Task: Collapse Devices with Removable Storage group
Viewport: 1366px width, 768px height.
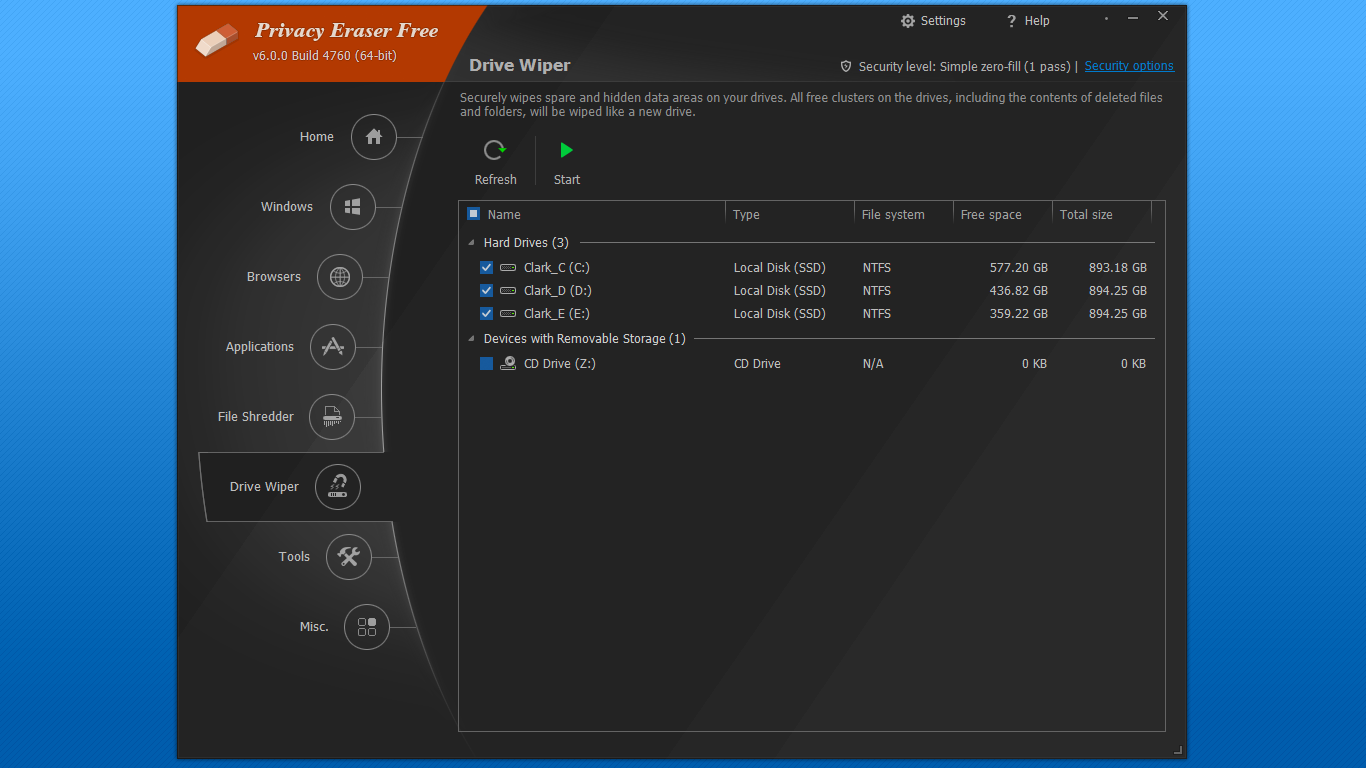Action: (471, 338)
